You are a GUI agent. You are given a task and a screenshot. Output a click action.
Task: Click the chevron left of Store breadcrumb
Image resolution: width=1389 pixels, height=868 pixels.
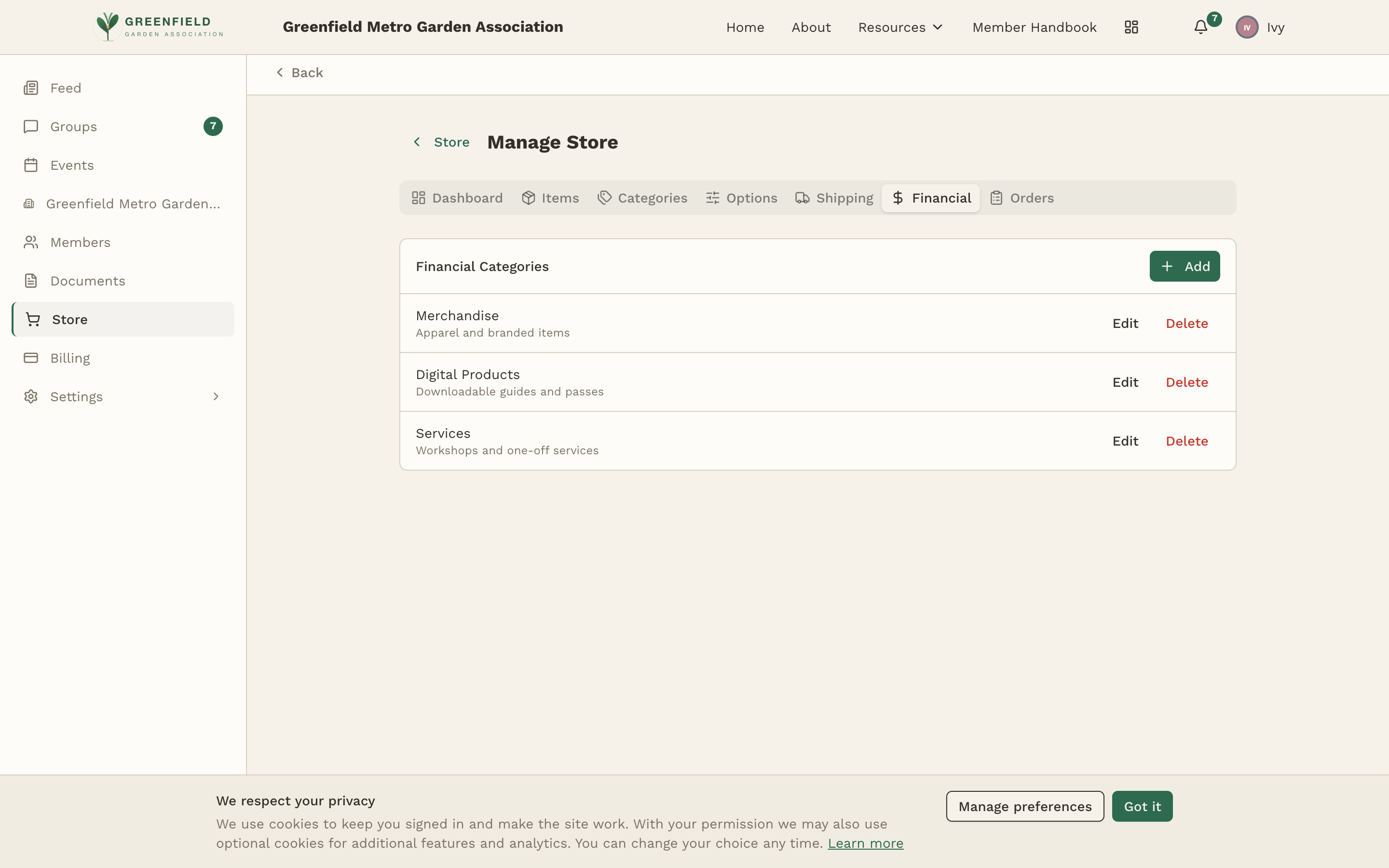point(417,142)
